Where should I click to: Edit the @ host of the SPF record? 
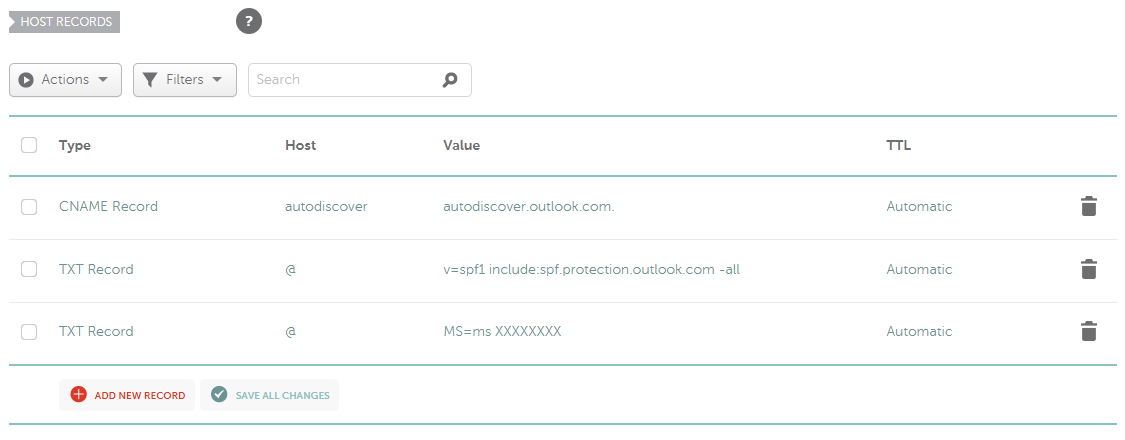click(x=291, y=270)
